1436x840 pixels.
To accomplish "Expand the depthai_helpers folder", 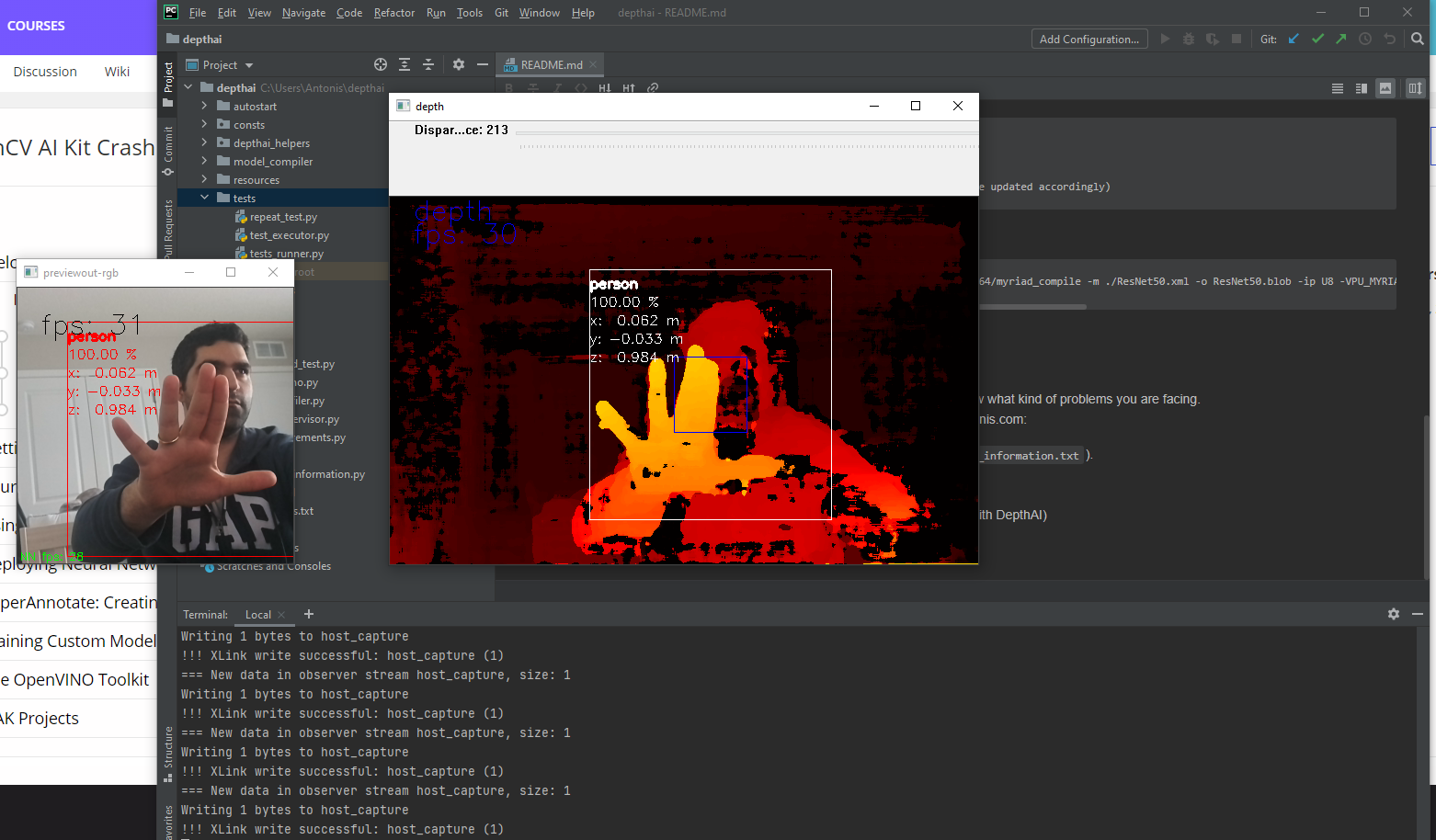I will pos(204,142).
